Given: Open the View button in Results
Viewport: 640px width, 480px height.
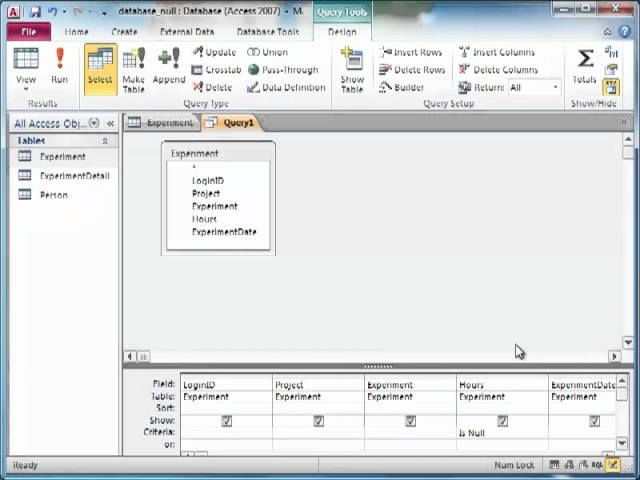Looking at the screenshot, I should [26, 69].
